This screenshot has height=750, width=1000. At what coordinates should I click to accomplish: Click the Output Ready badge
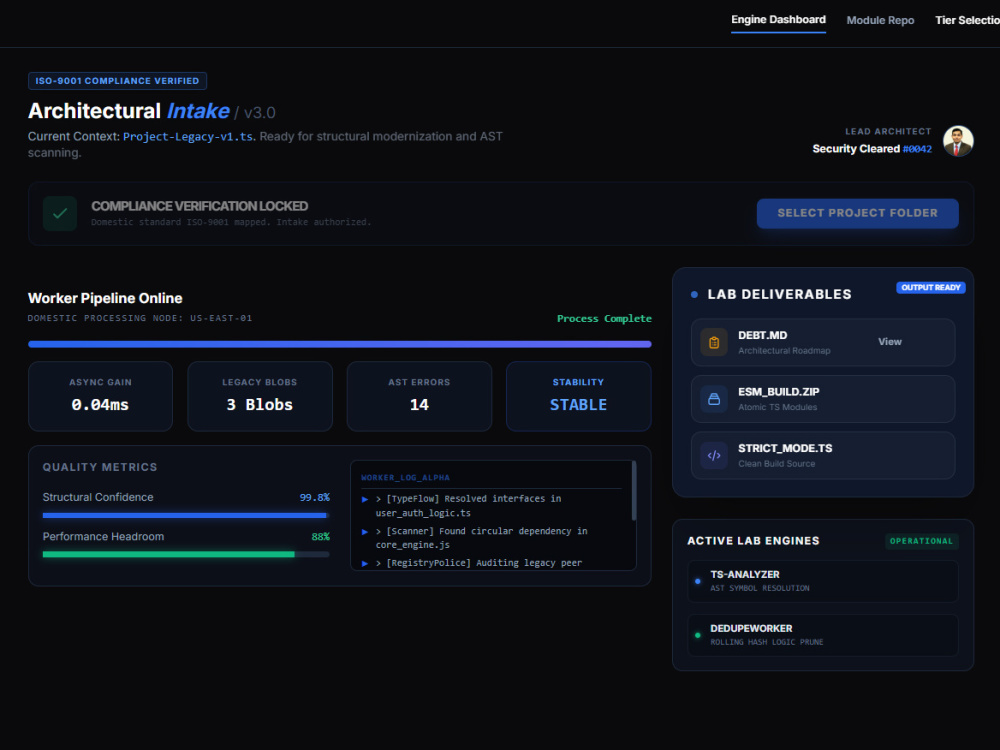pos(930,288)
